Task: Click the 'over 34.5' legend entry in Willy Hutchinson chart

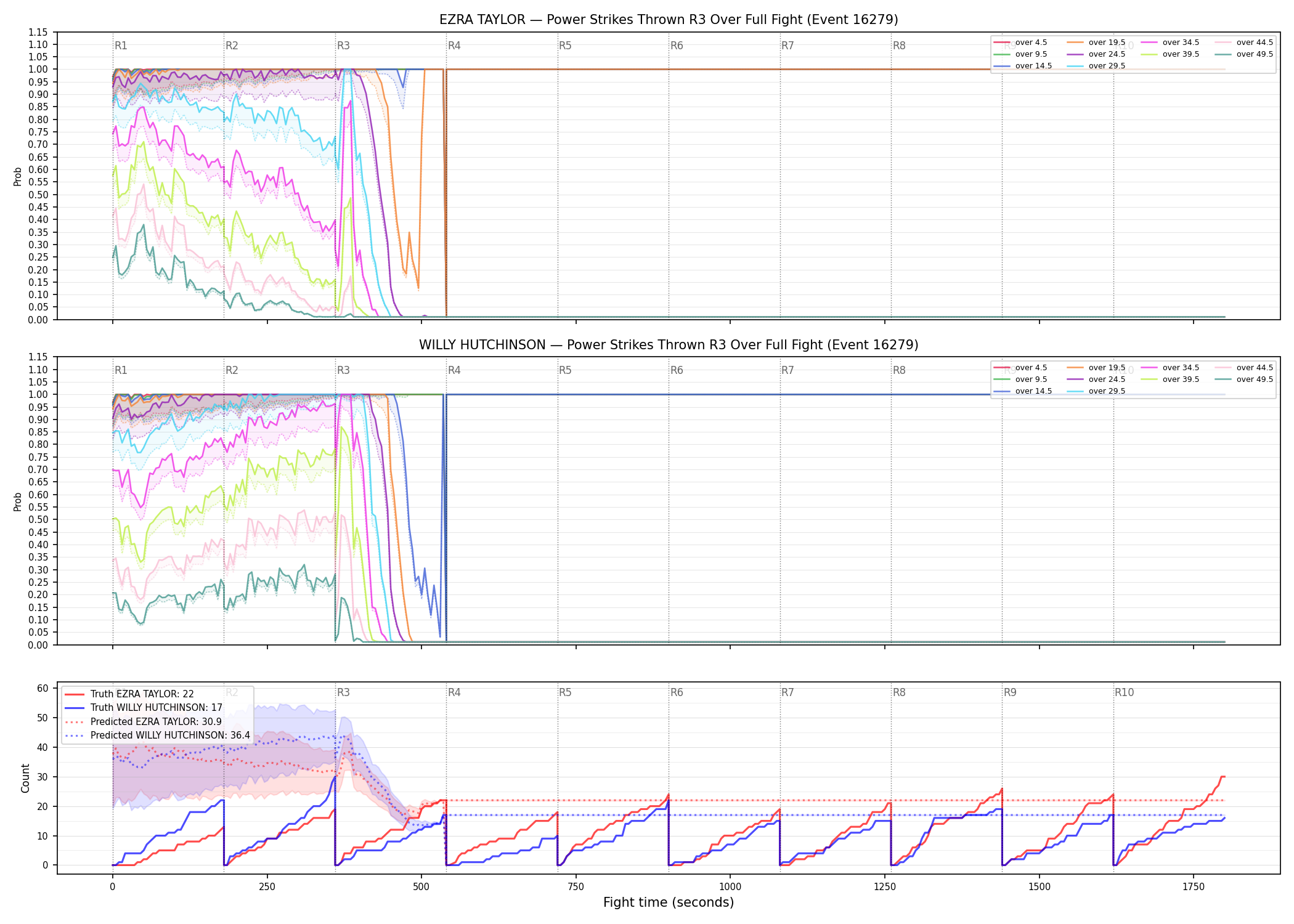Action: click(x=1170, y=368)
